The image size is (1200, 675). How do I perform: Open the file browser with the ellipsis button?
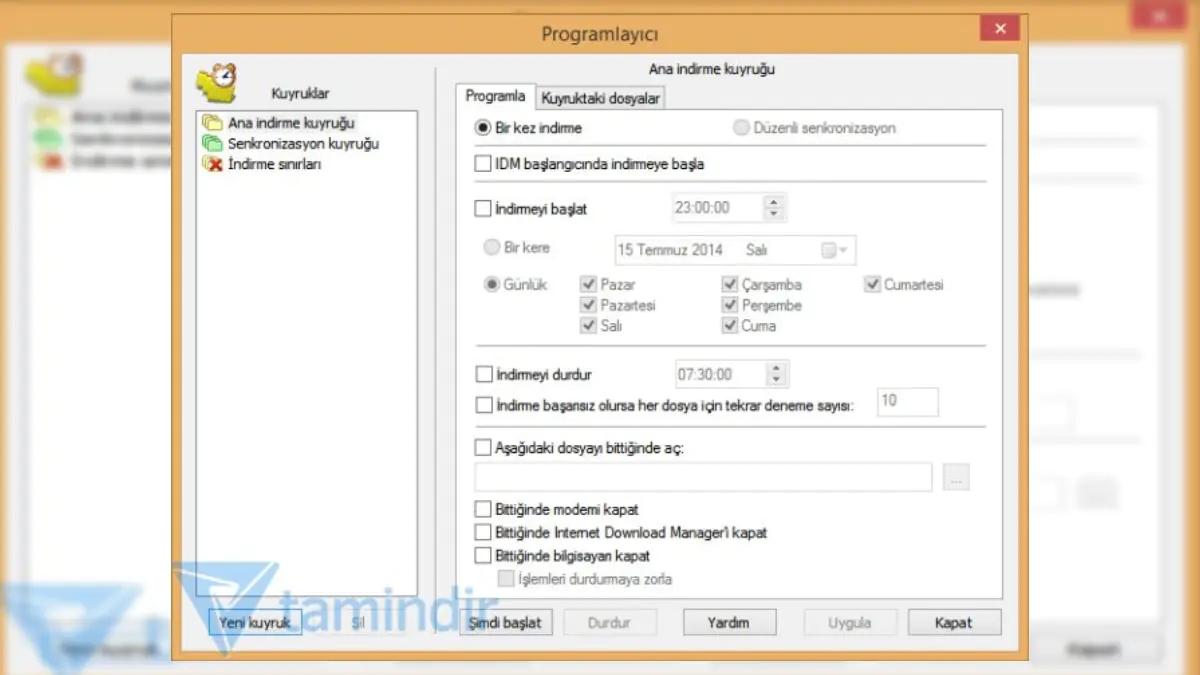(x=956, y=477)
